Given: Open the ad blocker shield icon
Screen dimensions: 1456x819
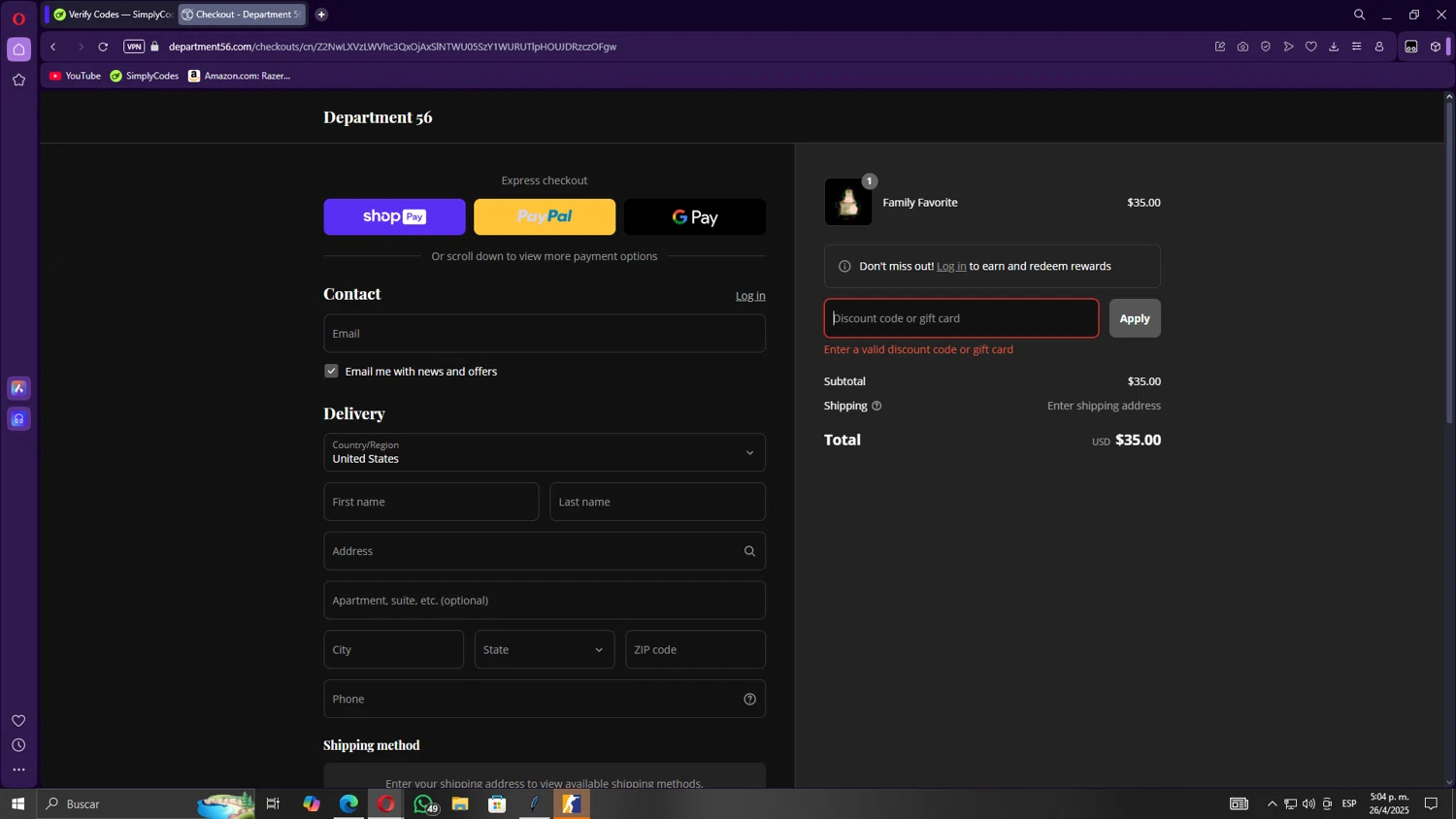Looking at the screenshot, I should tap(1266, 47).
